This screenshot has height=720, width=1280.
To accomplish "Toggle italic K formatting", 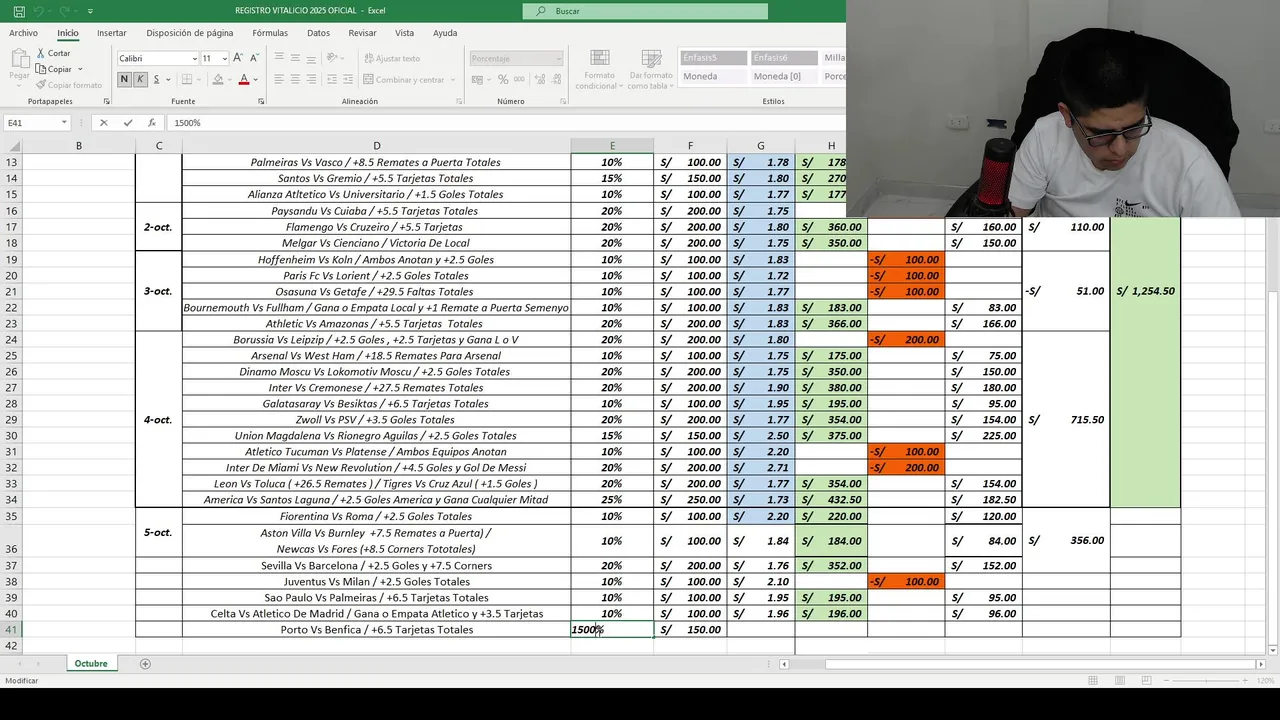I will pos(140,79).
